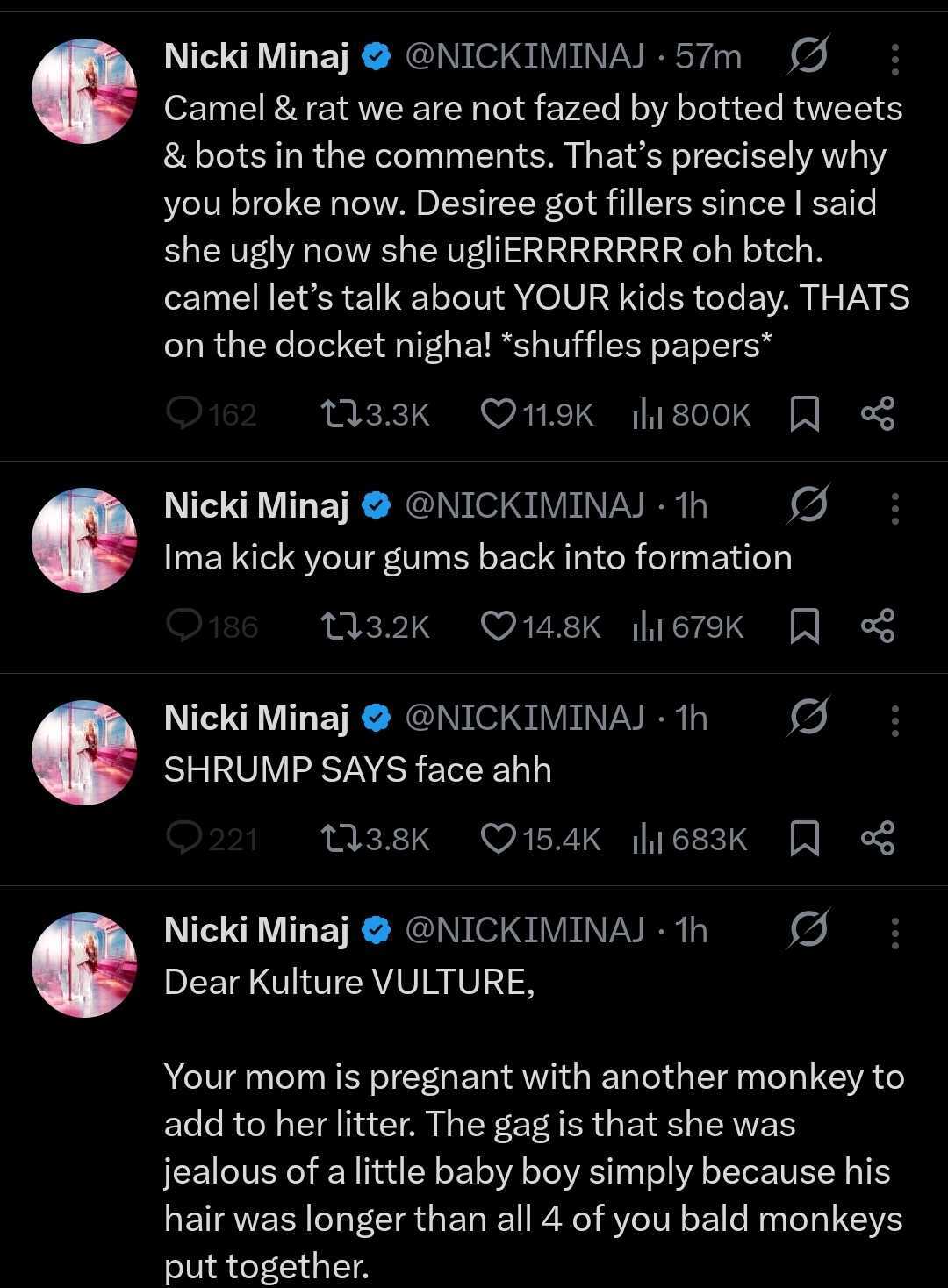Screen dimensions: 948x1288
Task: Click Grok icon on 'Dear Kulture VULTURE' tweet
Action: point(808,930)
